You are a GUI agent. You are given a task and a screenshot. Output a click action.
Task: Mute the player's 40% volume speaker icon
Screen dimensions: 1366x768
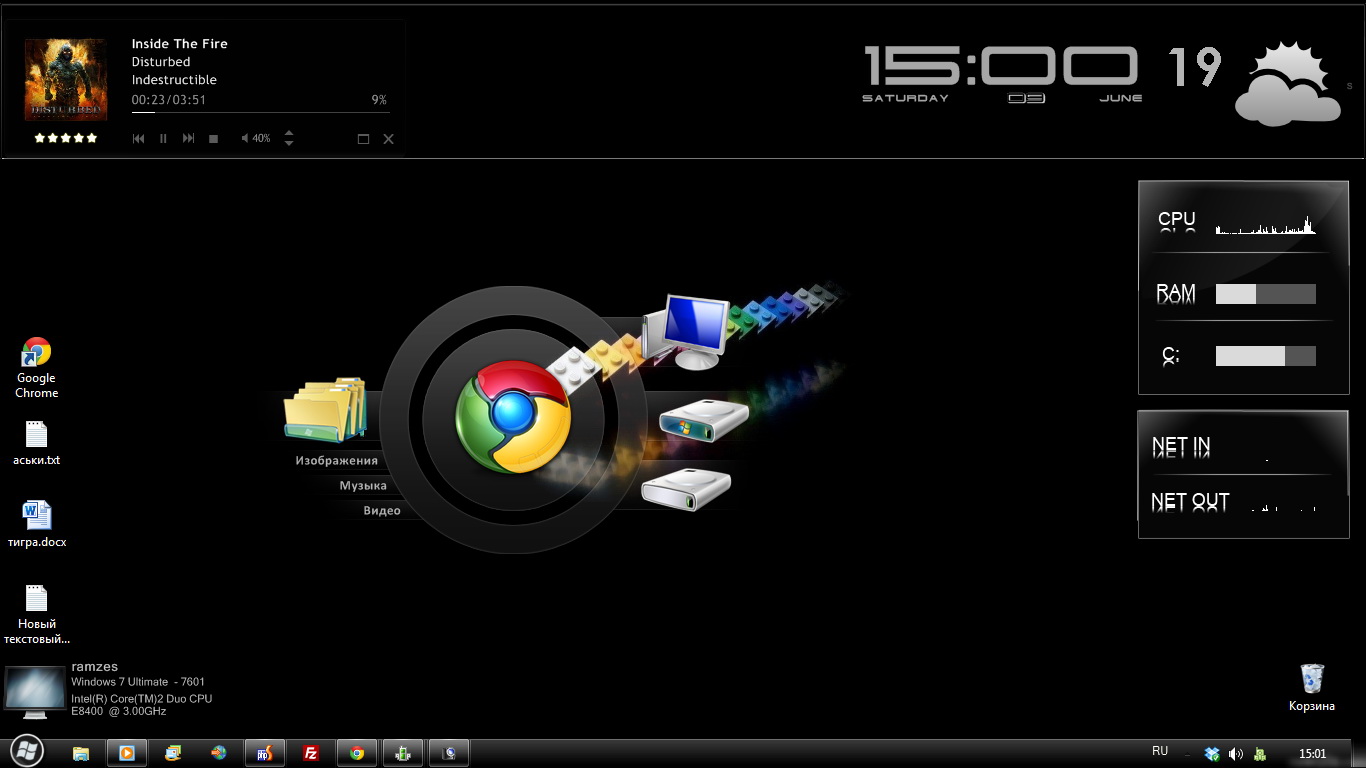(x=245, y=139)
